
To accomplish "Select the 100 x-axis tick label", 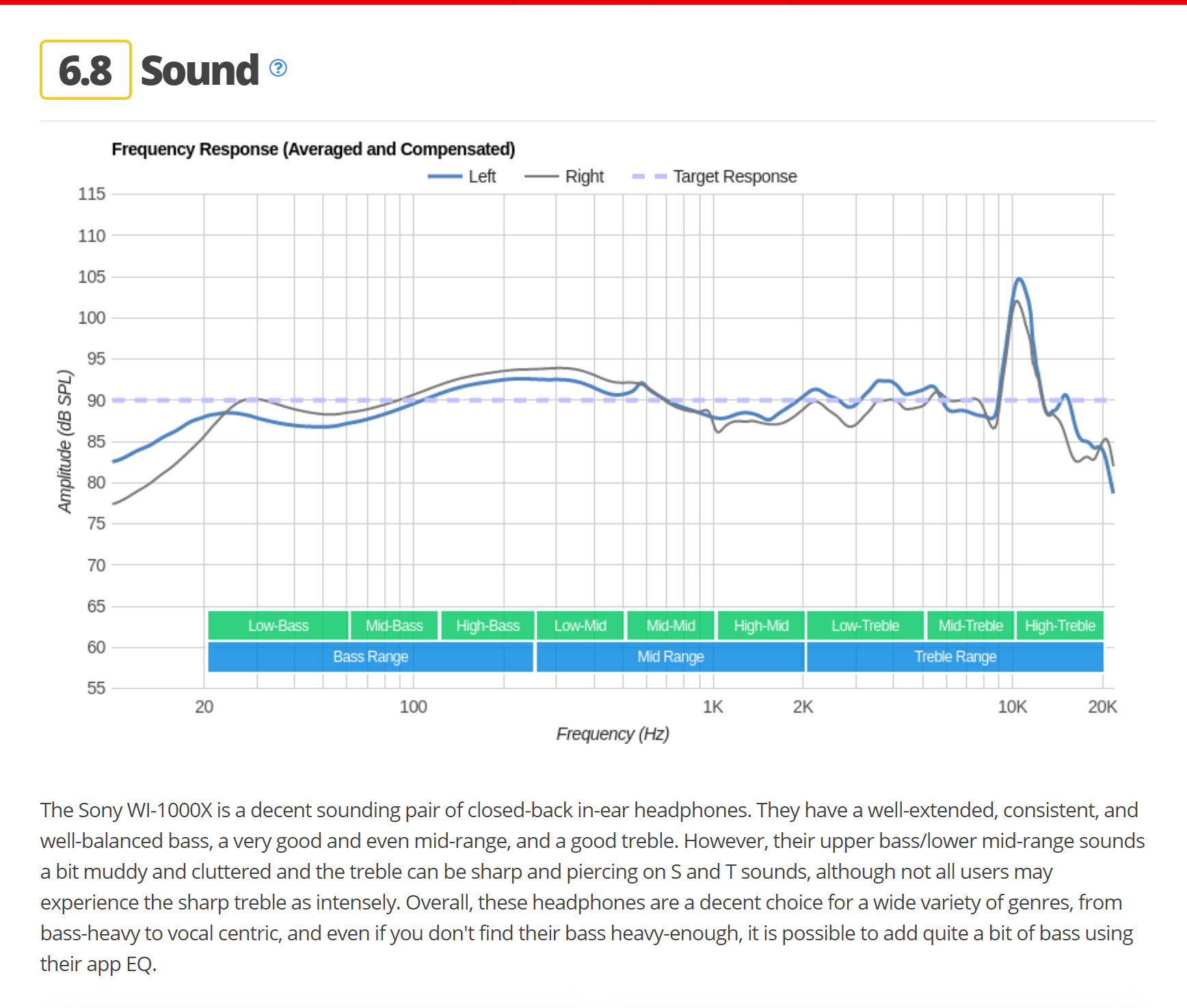I will pos(413,706).
